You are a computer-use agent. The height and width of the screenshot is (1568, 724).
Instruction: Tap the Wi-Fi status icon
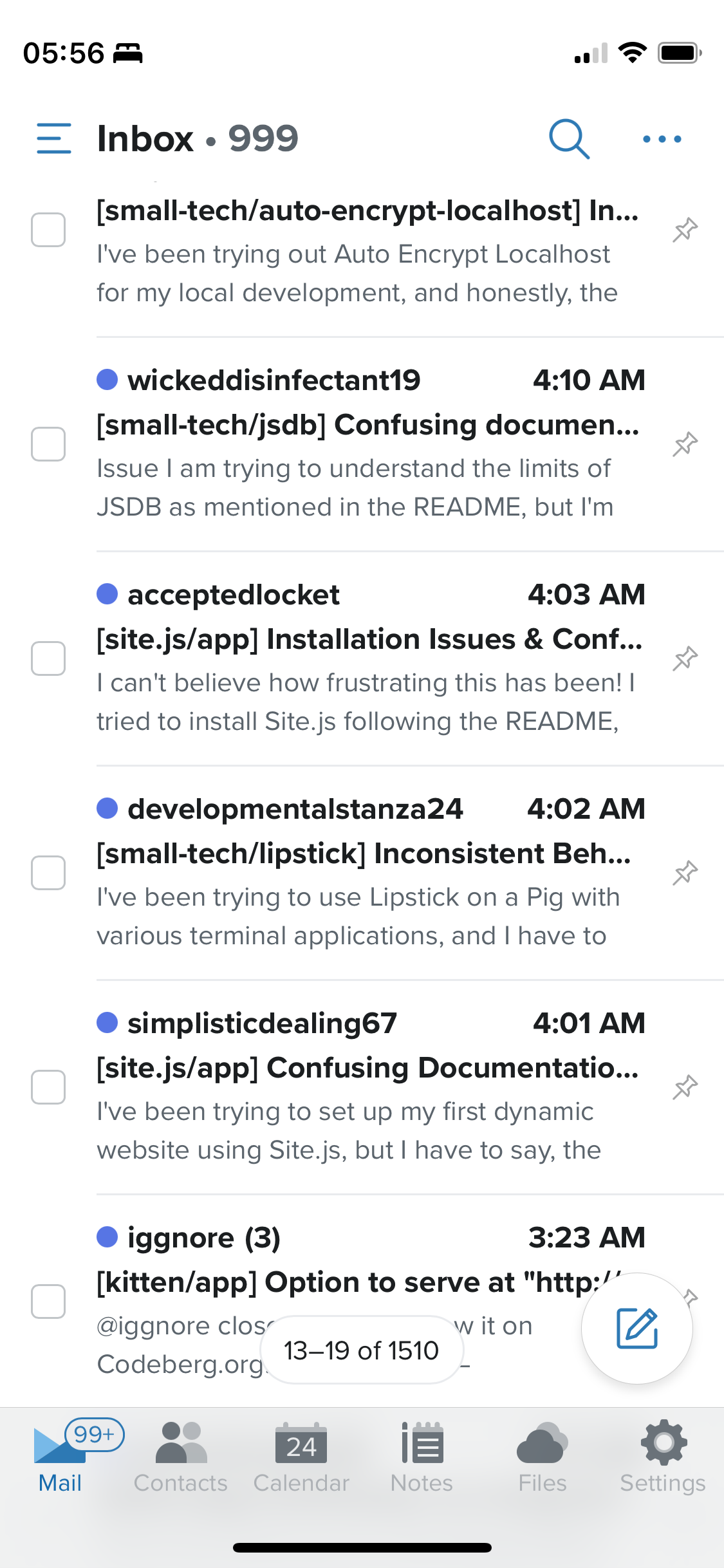(x=633, y=53)
